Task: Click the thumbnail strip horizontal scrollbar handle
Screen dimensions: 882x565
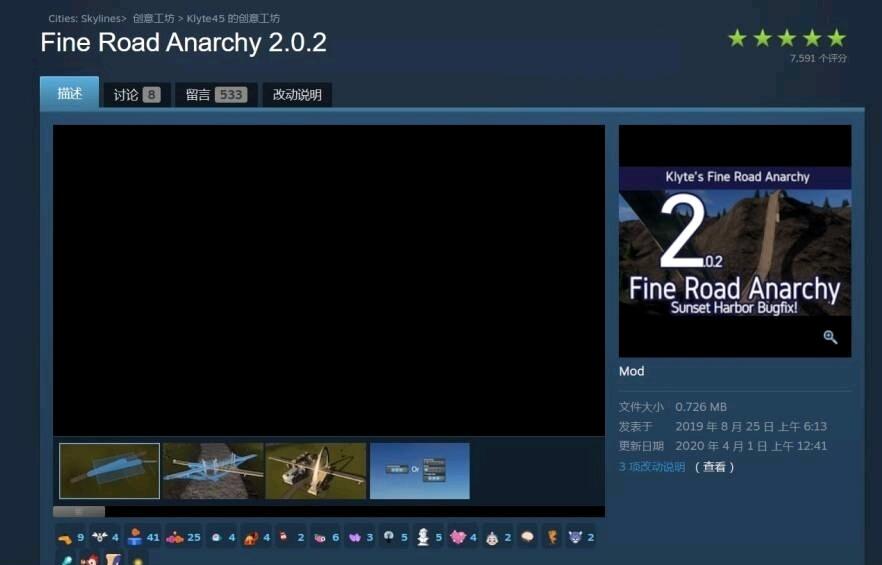Action: coord(79,512)
